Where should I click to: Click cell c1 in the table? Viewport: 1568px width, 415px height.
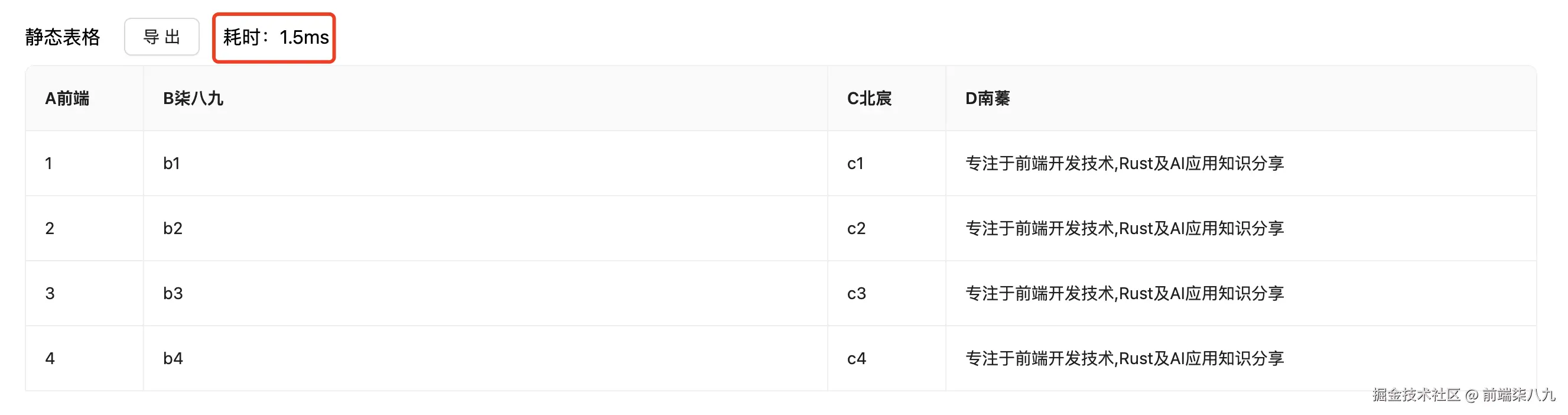[855, 163]
